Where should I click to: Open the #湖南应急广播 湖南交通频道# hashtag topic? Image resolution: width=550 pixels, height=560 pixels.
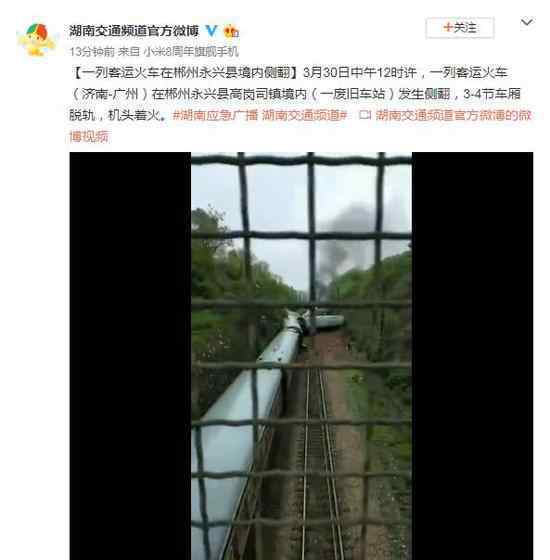coord(260,115)
